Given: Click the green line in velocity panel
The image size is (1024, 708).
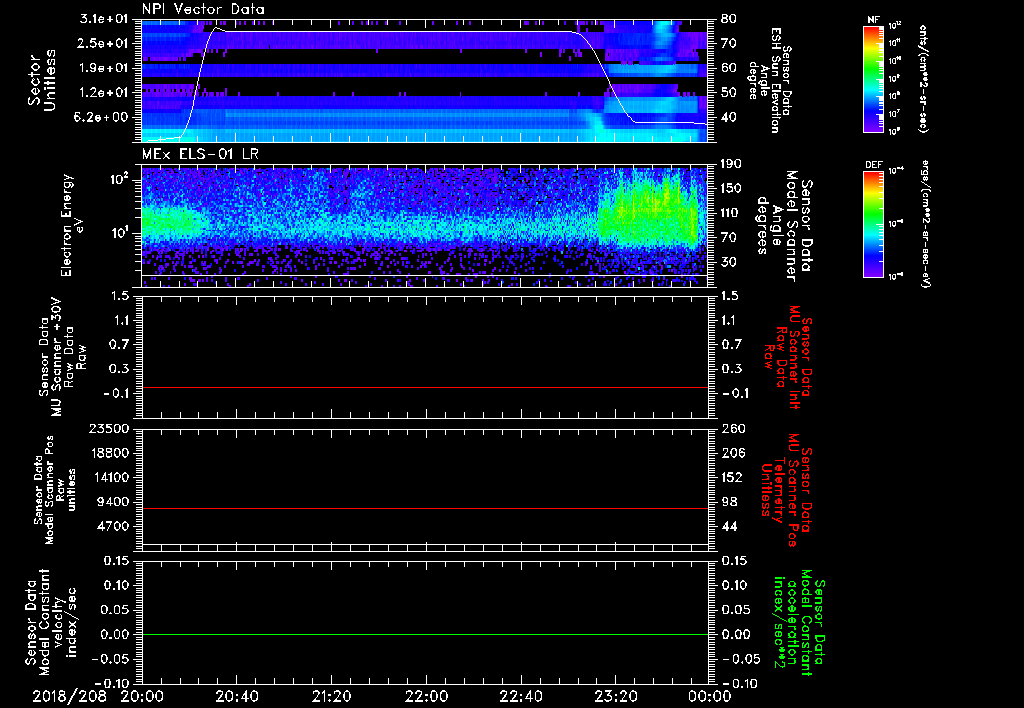Looking at the screenshot, I should 424,634.
